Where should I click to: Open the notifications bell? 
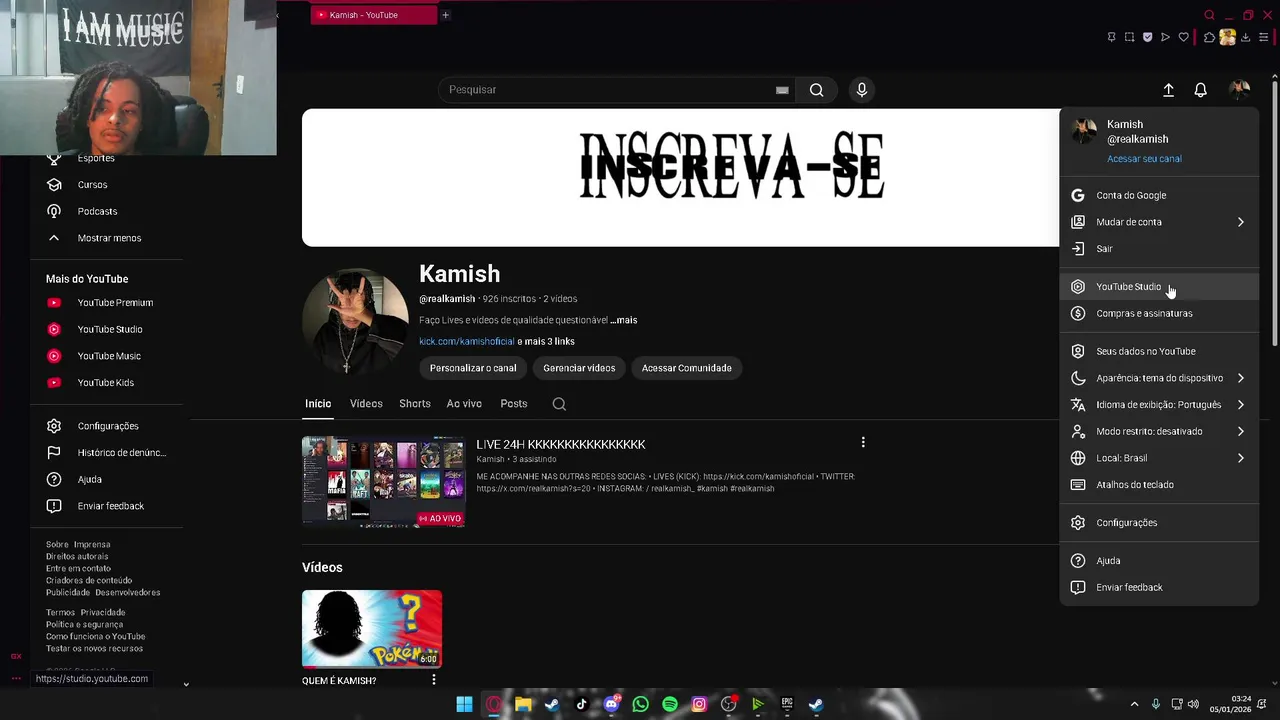1200,90
